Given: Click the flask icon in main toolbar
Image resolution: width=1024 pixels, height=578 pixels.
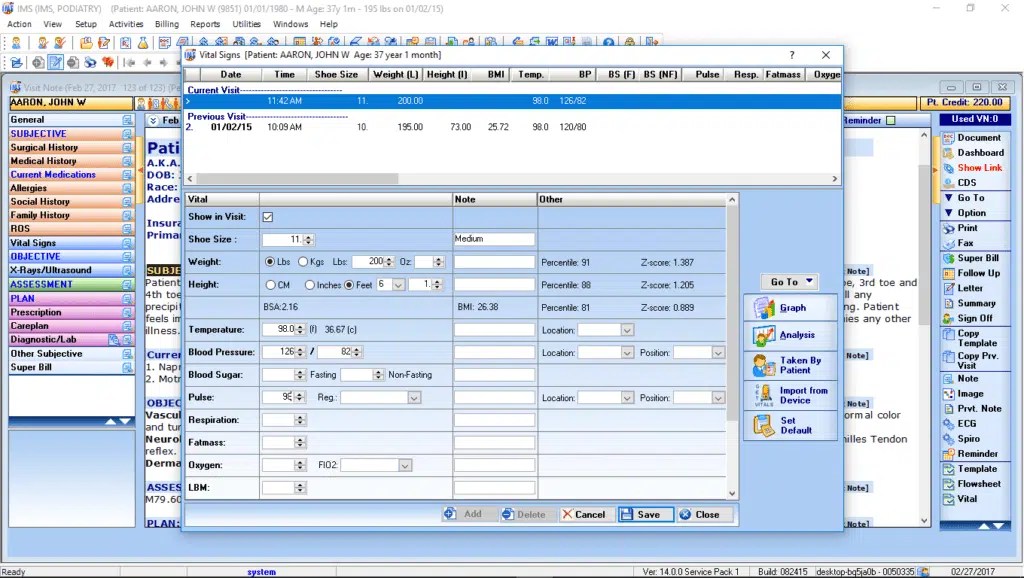Looking at the screenshot, I should (143, 43).
